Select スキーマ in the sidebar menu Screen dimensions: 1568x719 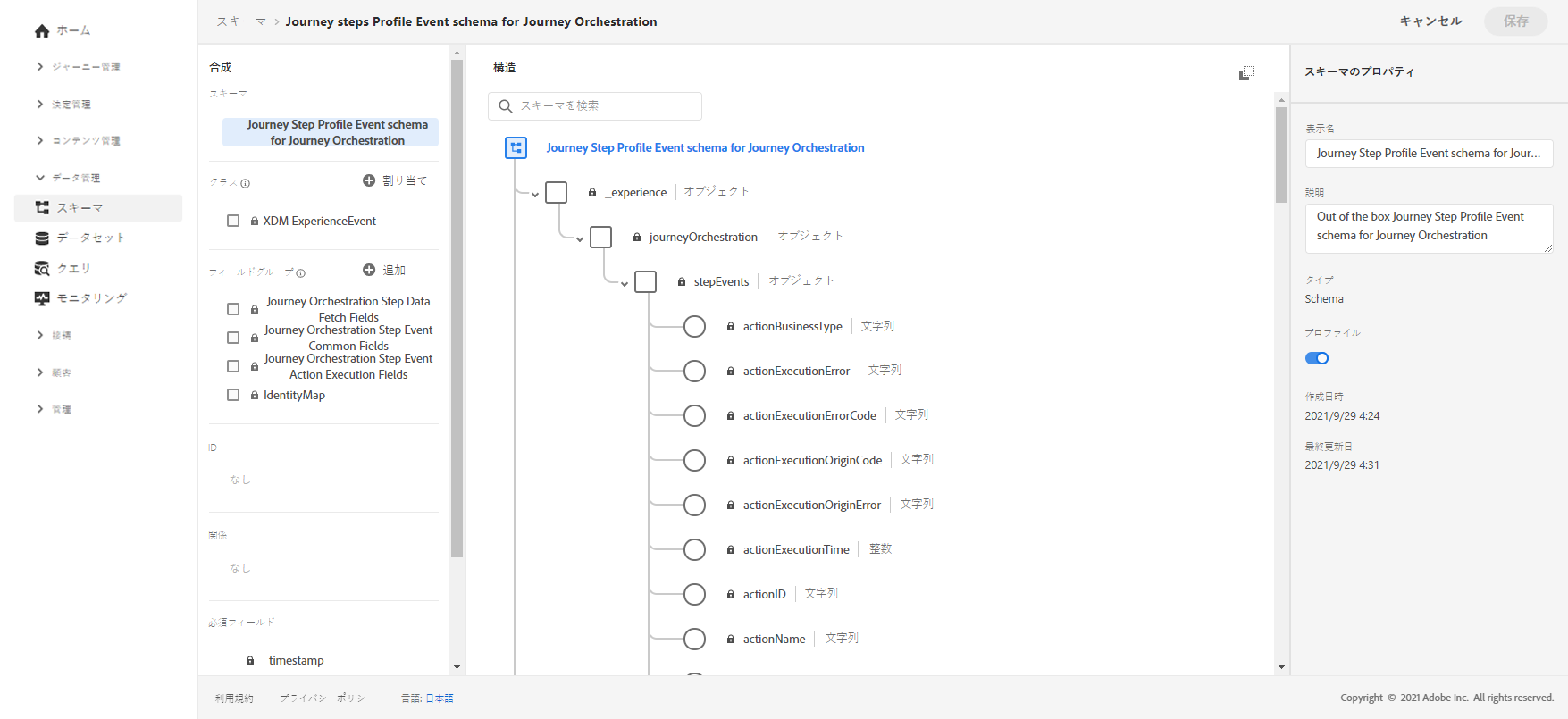point(80,208)
